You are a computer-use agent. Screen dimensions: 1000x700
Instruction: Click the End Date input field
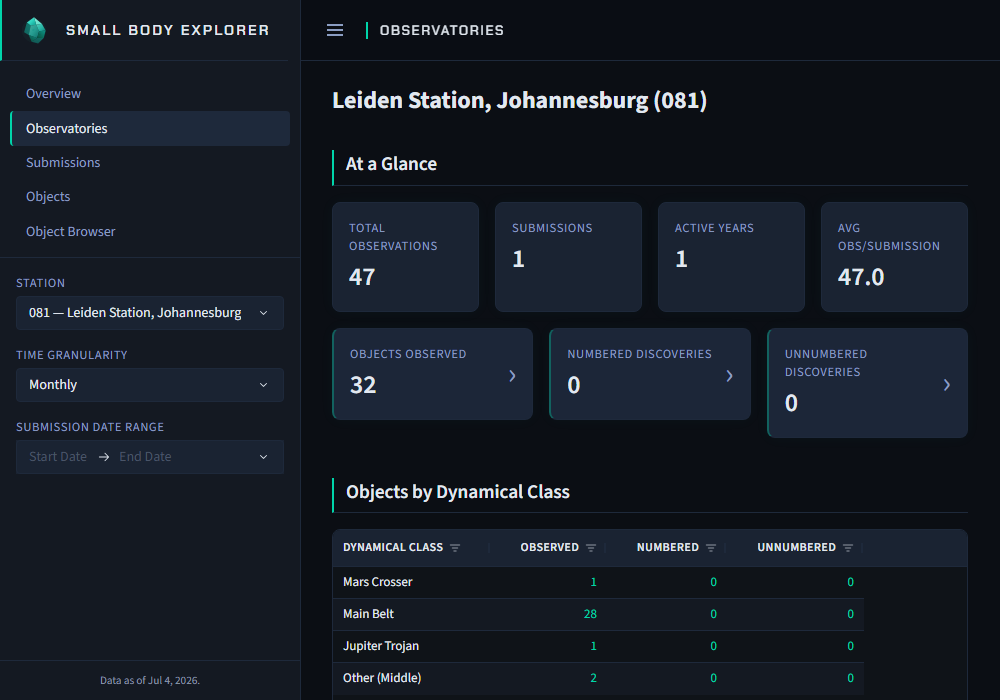pyautogui.click(x=145, y=456)
